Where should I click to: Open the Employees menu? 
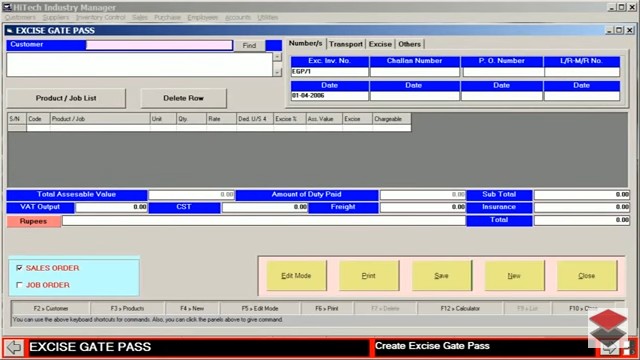(x=203, y=18)
